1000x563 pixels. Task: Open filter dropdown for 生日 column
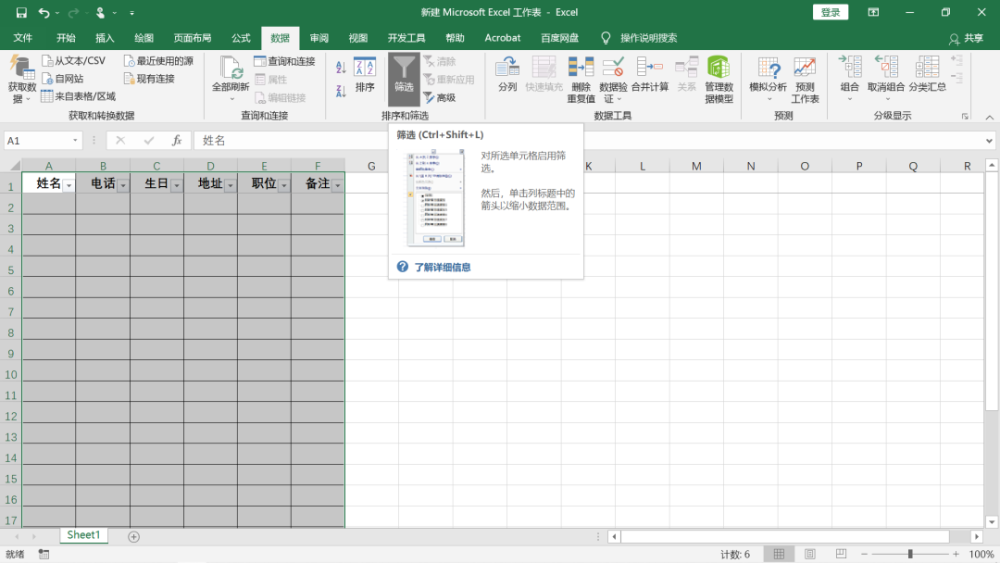point(177,186)
